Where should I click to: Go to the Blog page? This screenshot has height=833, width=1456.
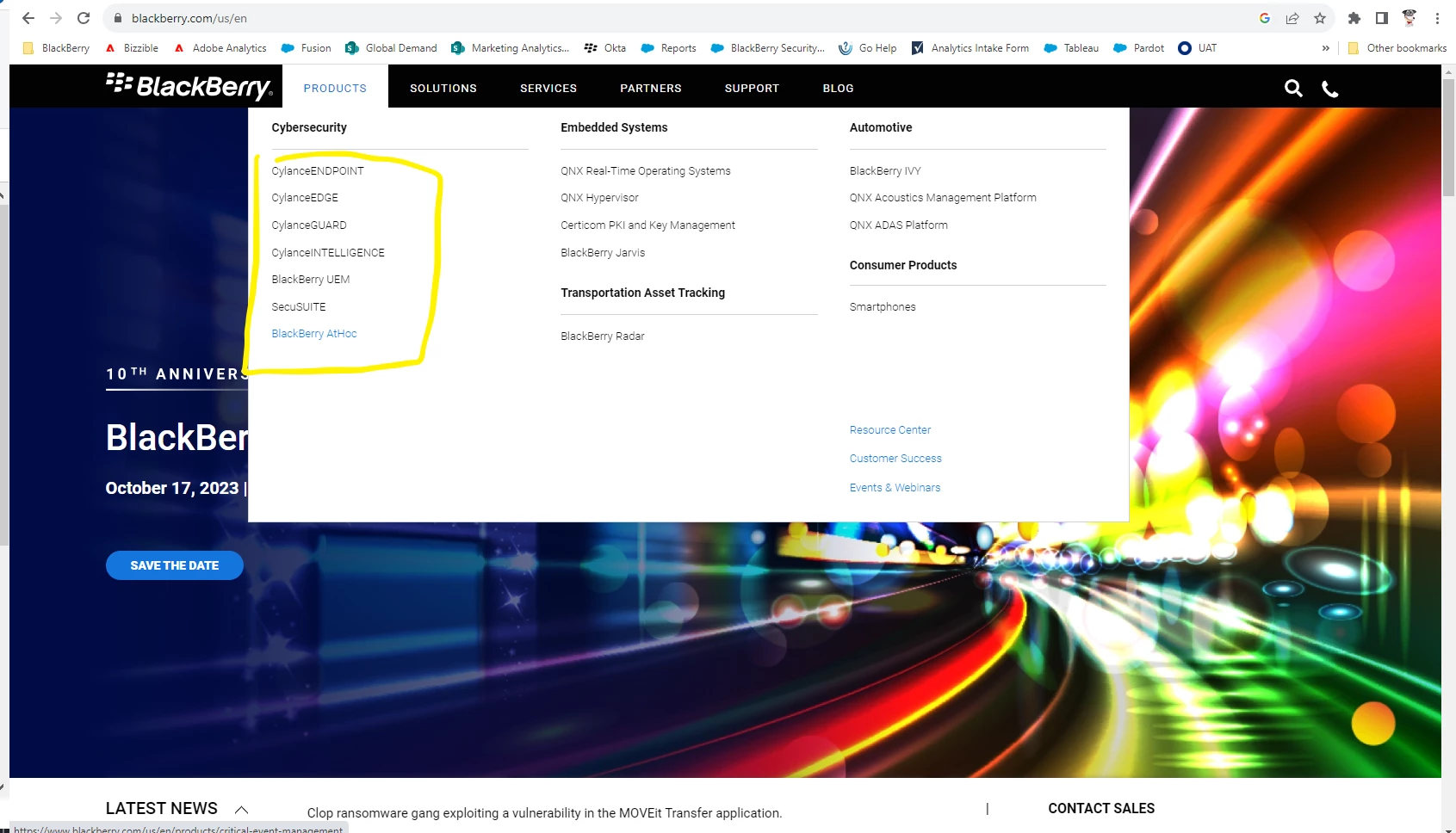[839, 89]
